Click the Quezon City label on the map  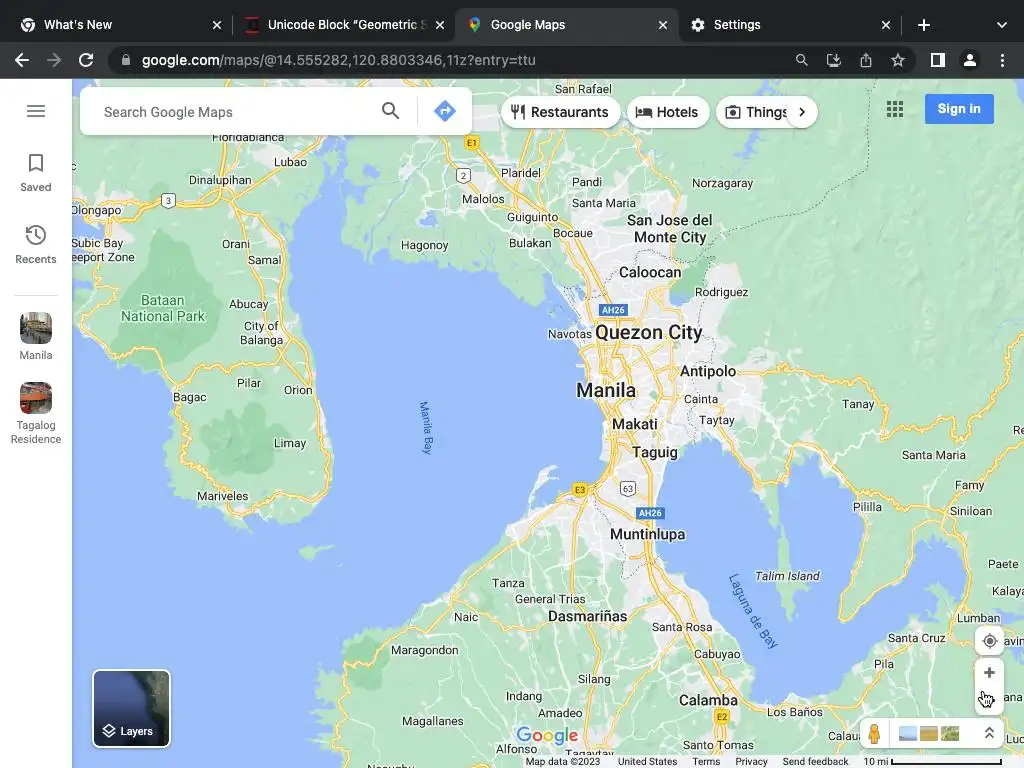coord(648,332)
